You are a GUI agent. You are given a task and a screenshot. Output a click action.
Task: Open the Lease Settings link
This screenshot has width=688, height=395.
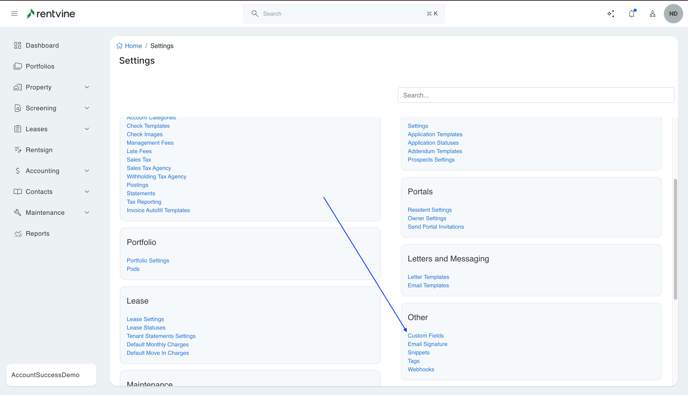pyautogui.click(x=145, y=319)
